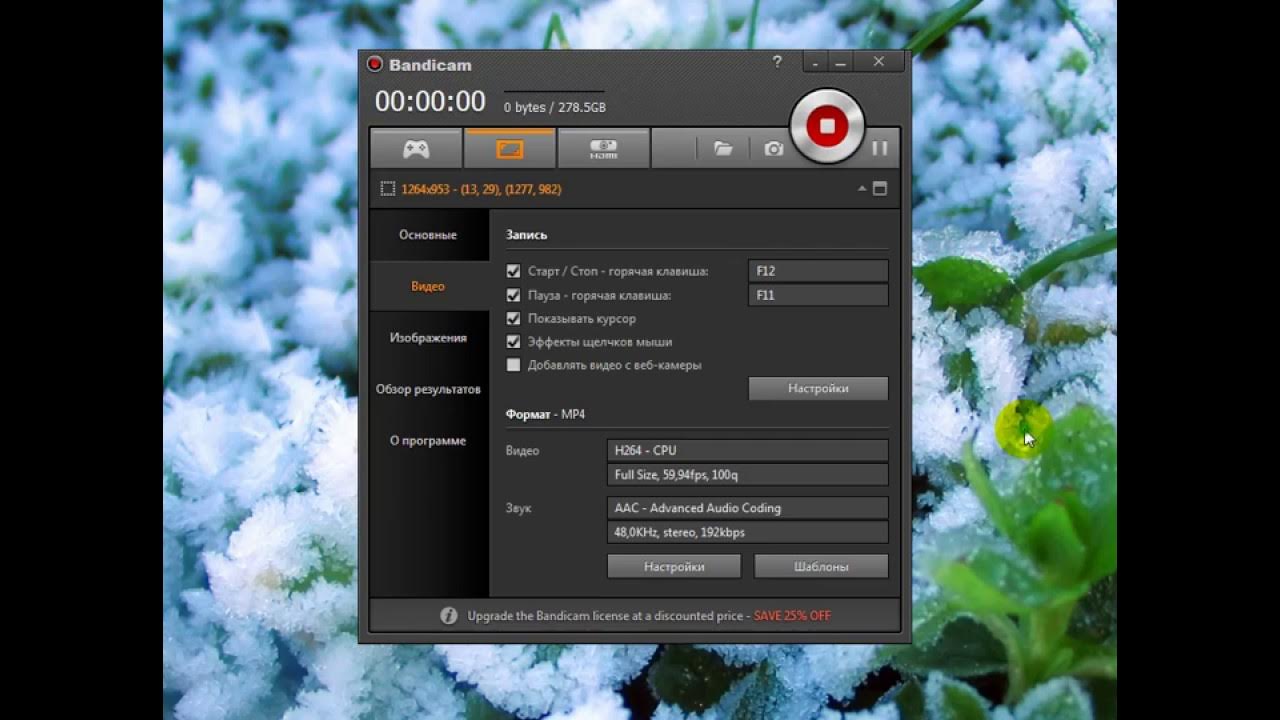Click Upgrade the Bandicam license text
Screen dimensions: 1280x720
pos(605,616)
